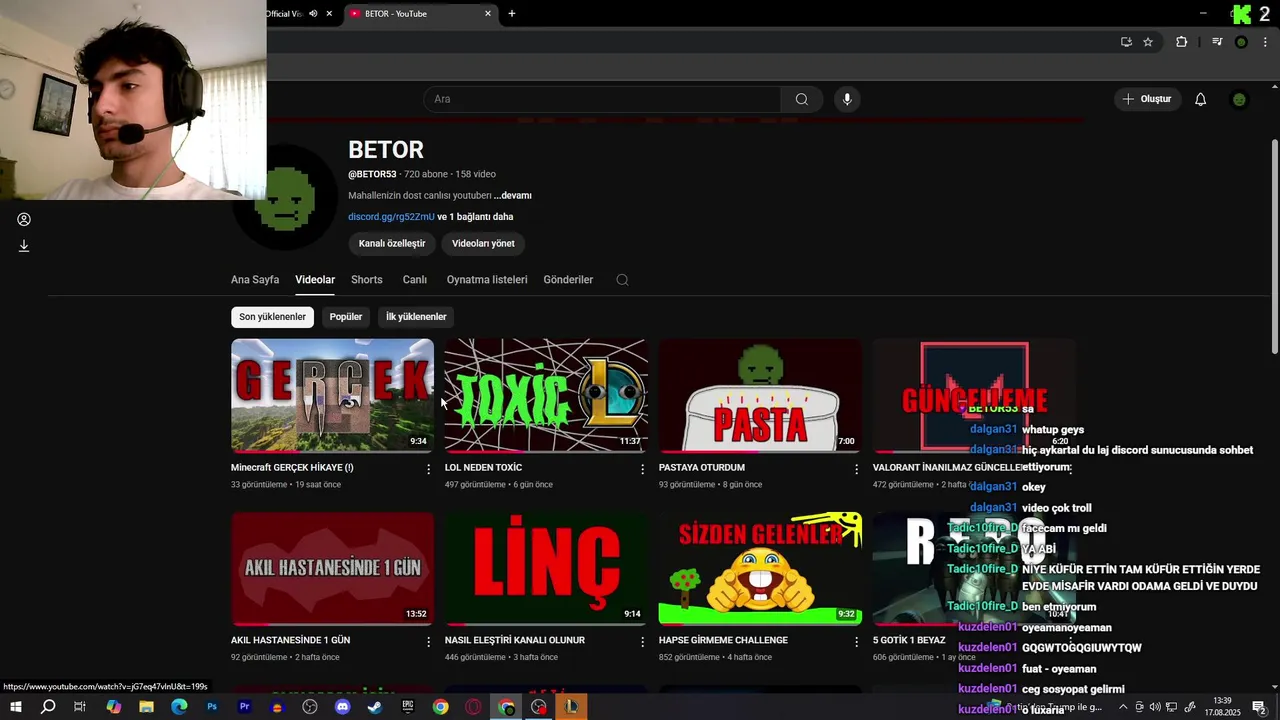
Task: Expand channel description via ...devamı
Action: [x=512, y=195]
